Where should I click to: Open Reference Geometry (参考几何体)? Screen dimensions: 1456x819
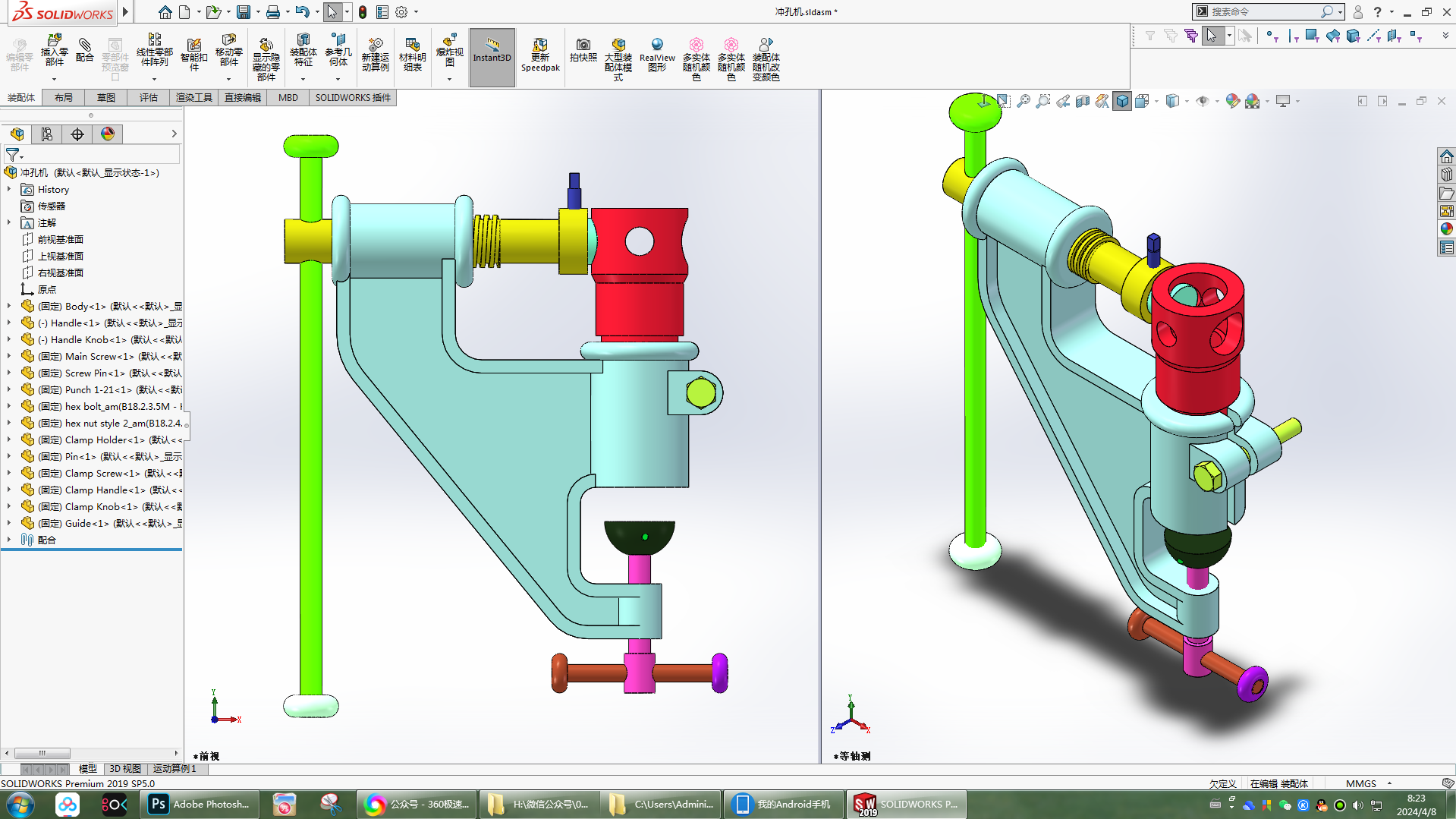point(338,51)
